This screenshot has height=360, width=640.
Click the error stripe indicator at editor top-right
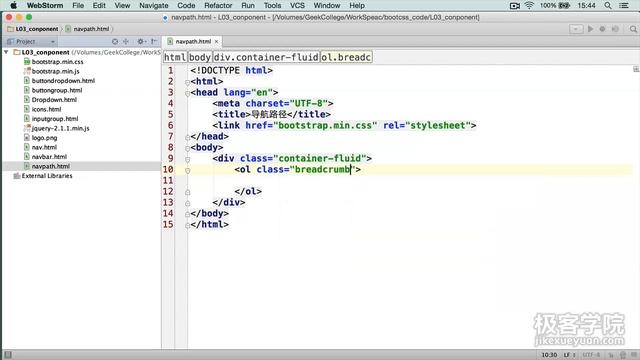636,69
